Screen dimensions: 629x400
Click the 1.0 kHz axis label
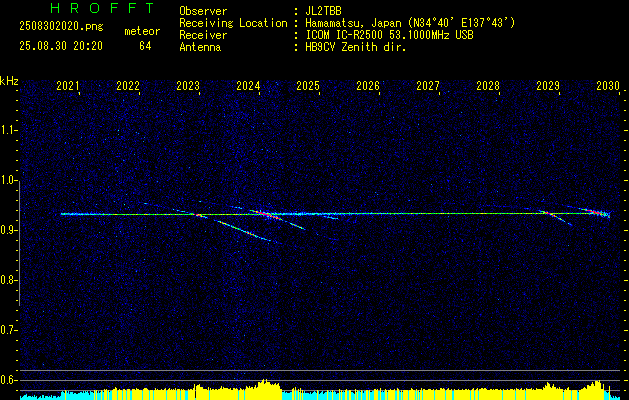click(x=9, y=180)
